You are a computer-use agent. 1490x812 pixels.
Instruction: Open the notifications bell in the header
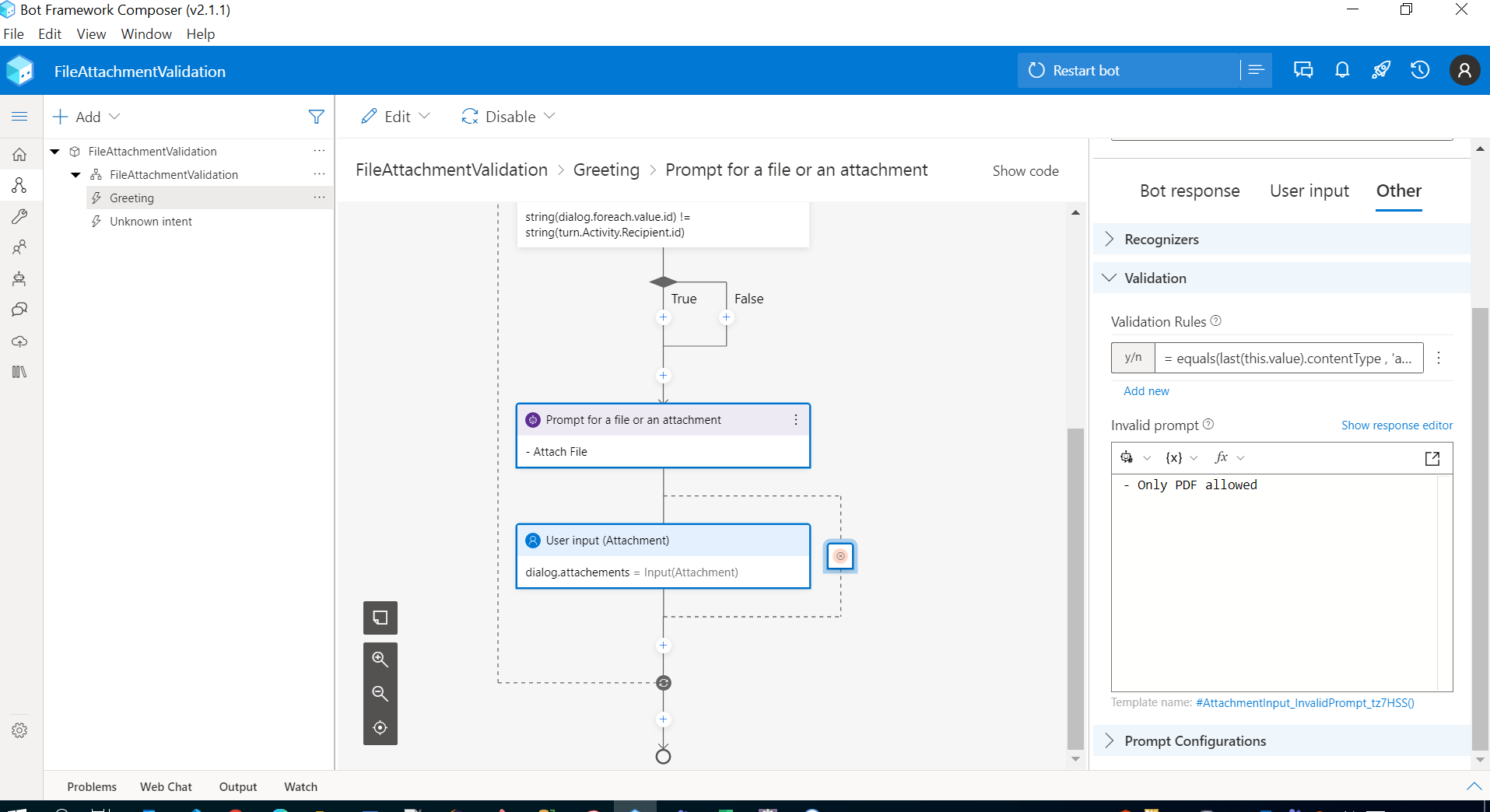pyautogui.click(x=1342, y=69)
